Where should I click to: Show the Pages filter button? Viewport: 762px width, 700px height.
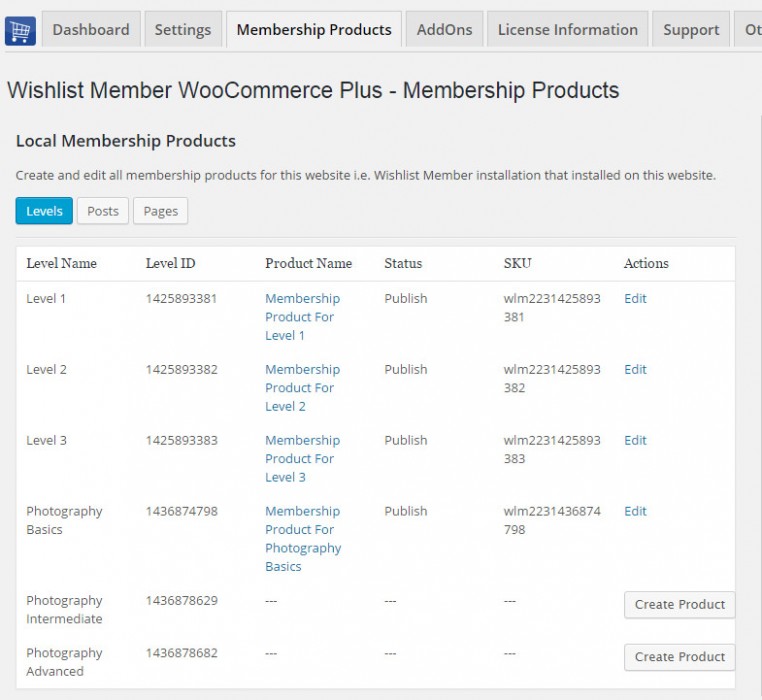point(160,211)
